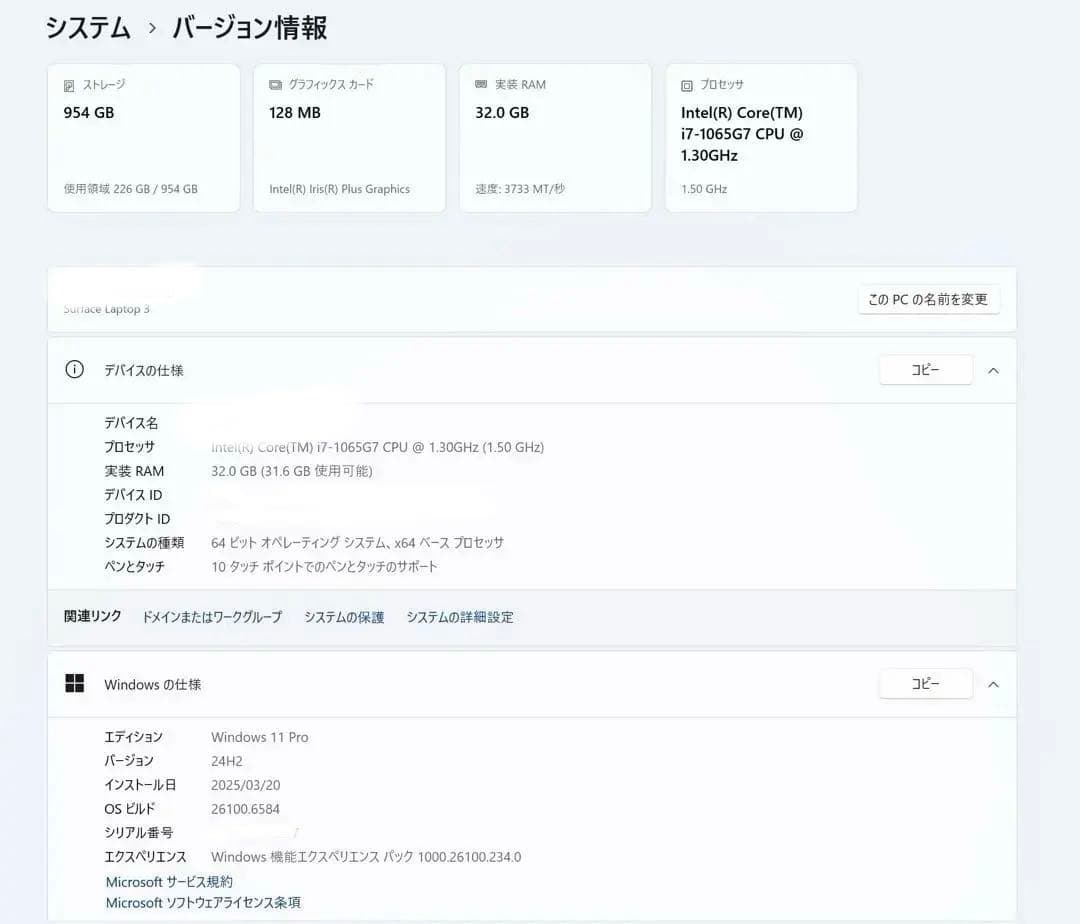
Task: Click the info icon next to デバイスの仕様
Action: tap(74, 370)
